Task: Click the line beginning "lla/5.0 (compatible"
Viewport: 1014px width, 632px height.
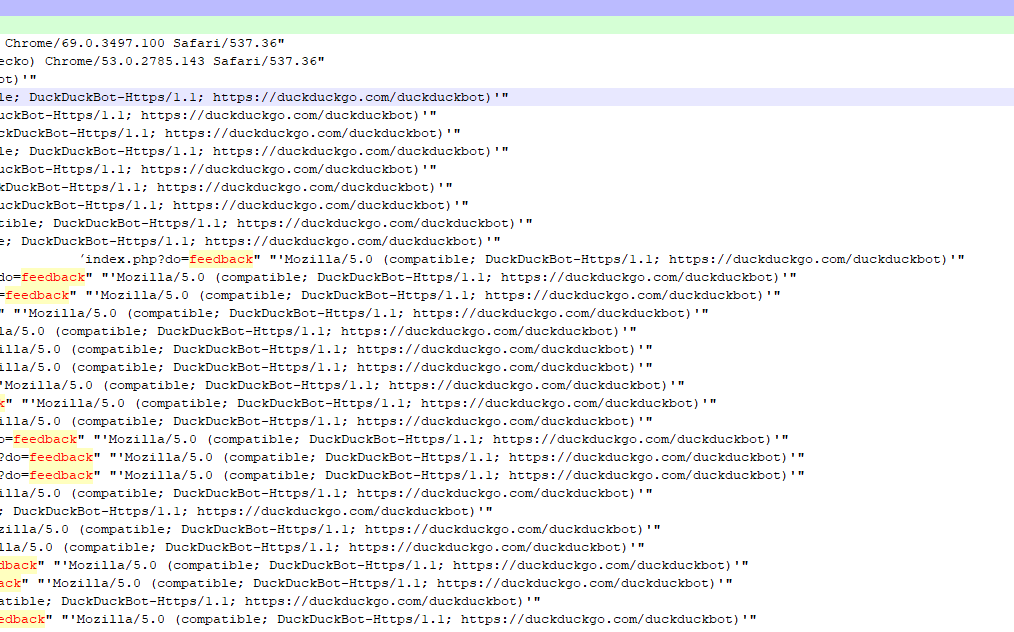Action: point(322,547)
